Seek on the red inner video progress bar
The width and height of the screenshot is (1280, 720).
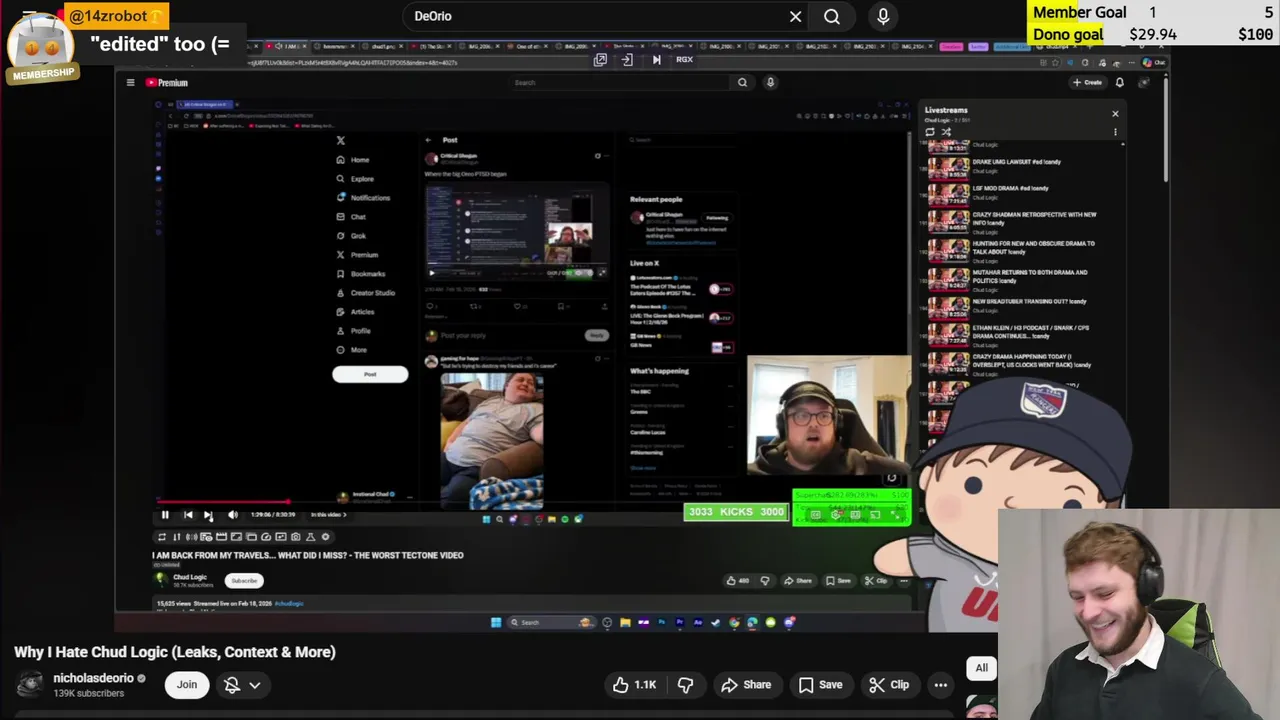[533, 502]
